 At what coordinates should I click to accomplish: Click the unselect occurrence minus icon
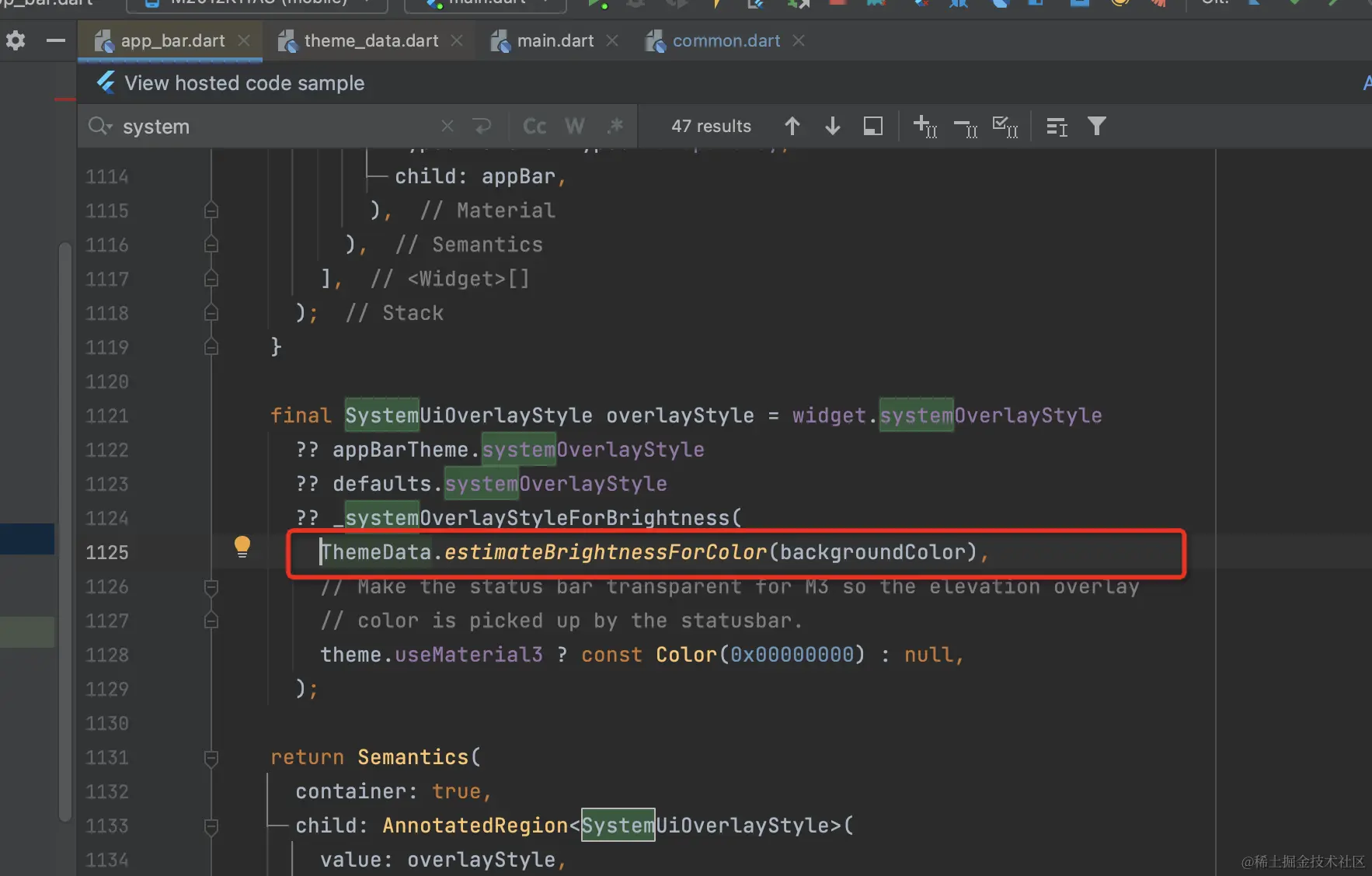[966, 127]
